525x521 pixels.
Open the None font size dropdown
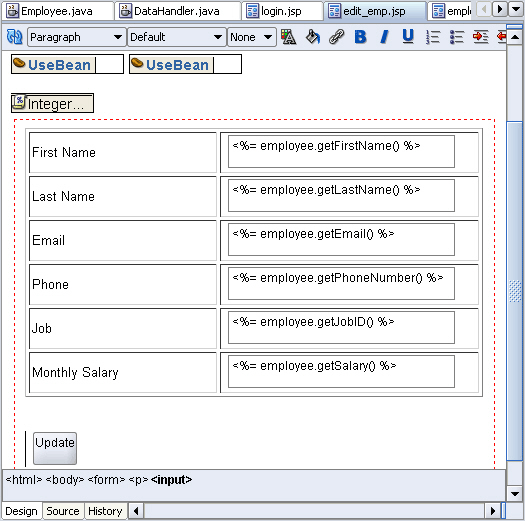pyautogui.click(x=252, y=37)
